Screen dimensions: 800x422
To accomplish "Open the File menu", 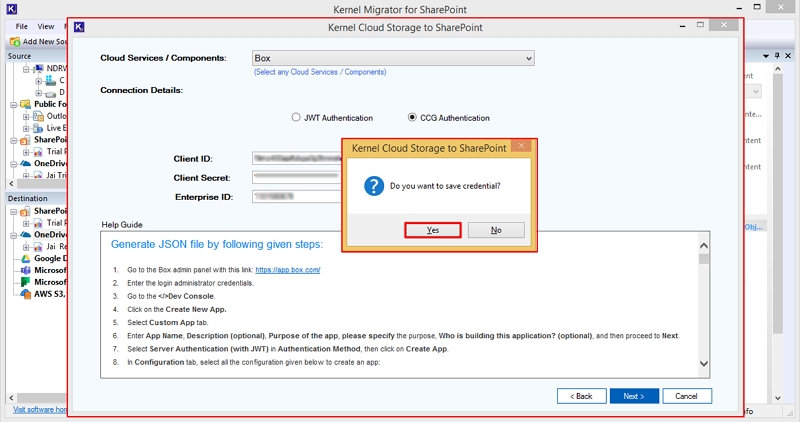I will [x=21, y=26].
